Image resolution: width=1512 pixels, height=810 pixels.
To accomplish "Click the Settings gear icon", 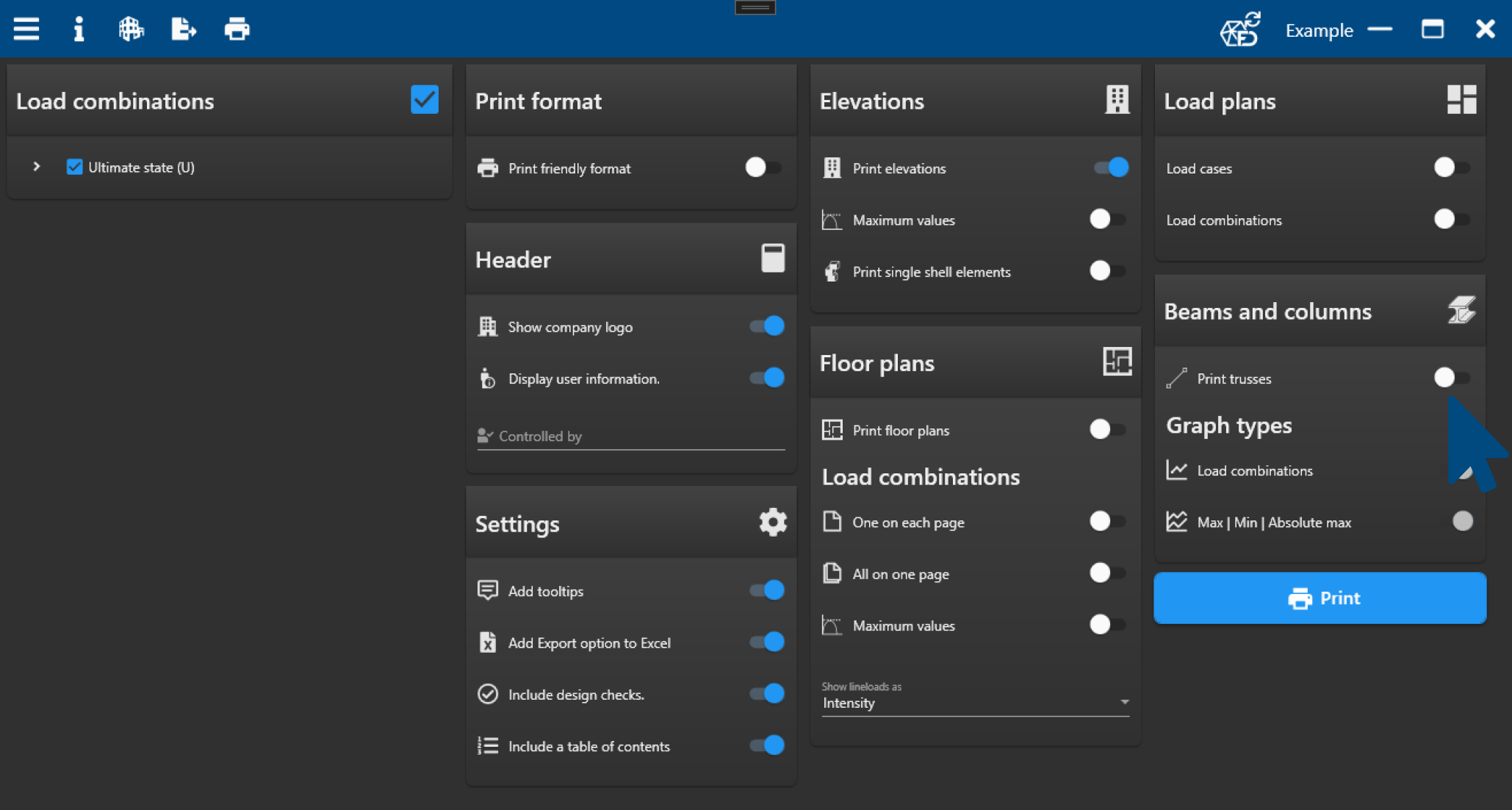I will coord(772,523).
